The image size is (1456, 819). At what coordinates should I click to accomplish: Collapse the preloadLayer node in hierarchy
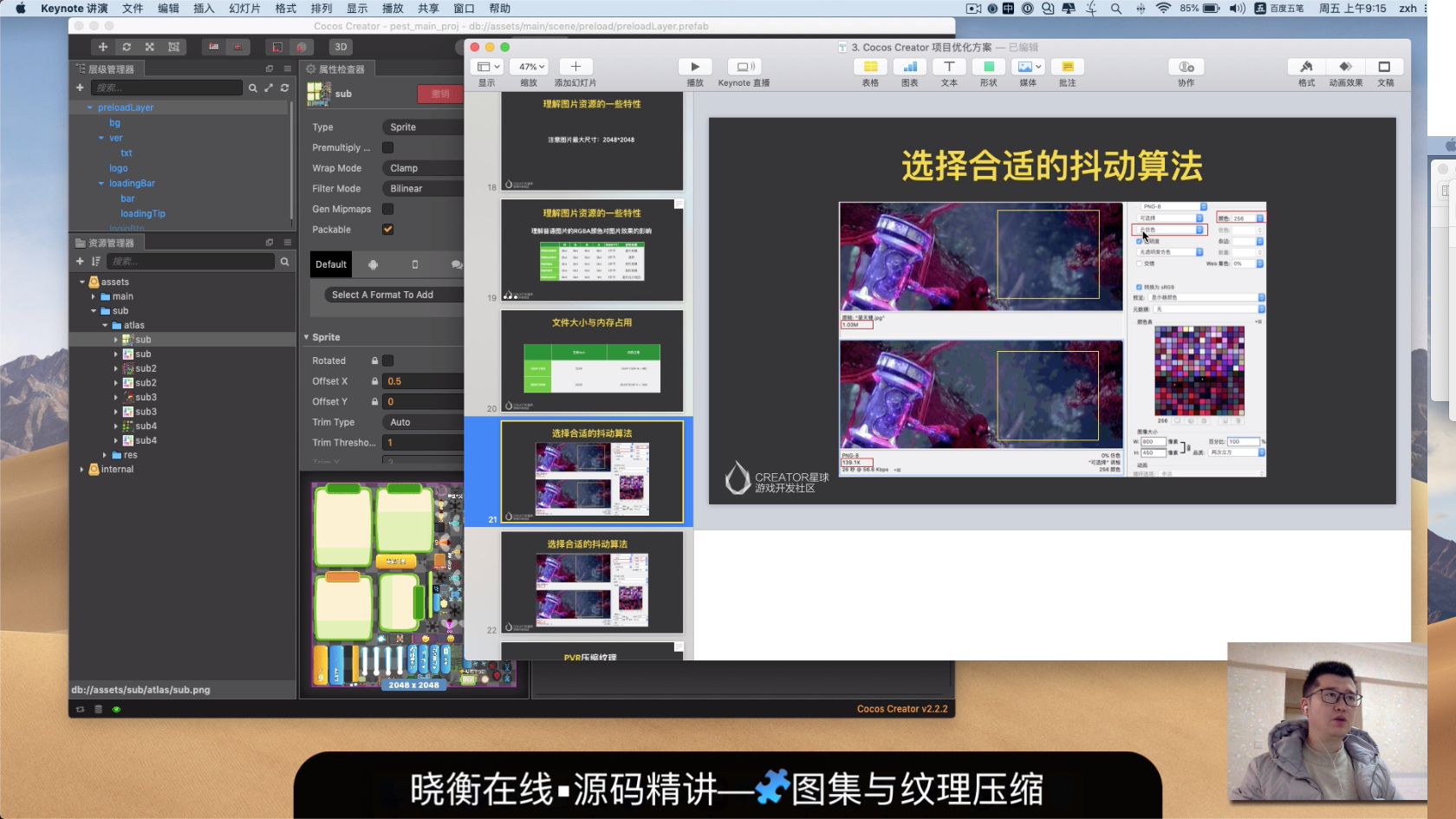click(89, 107)
